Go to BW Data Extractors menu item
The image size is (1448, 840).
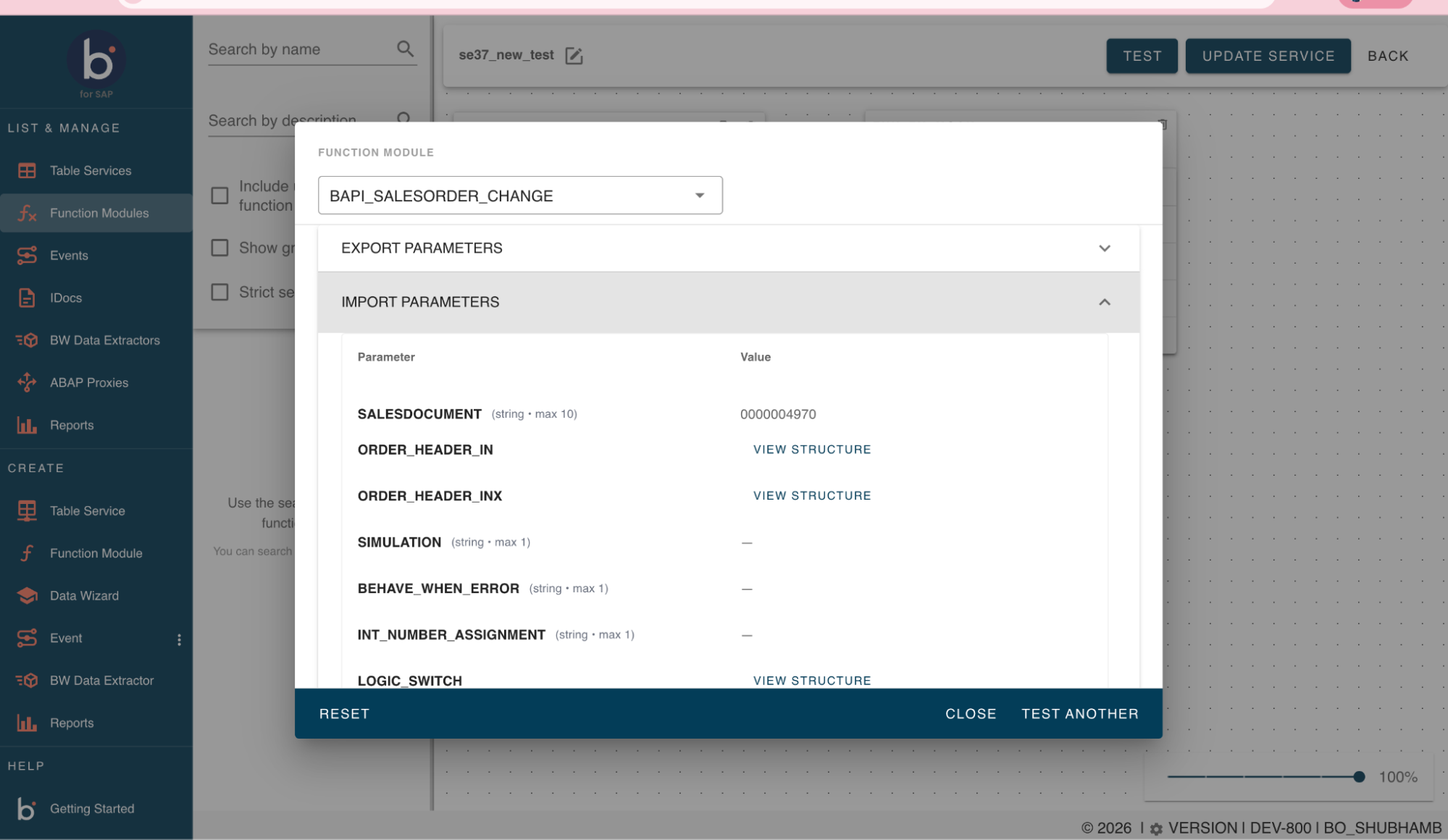[105, 340]
